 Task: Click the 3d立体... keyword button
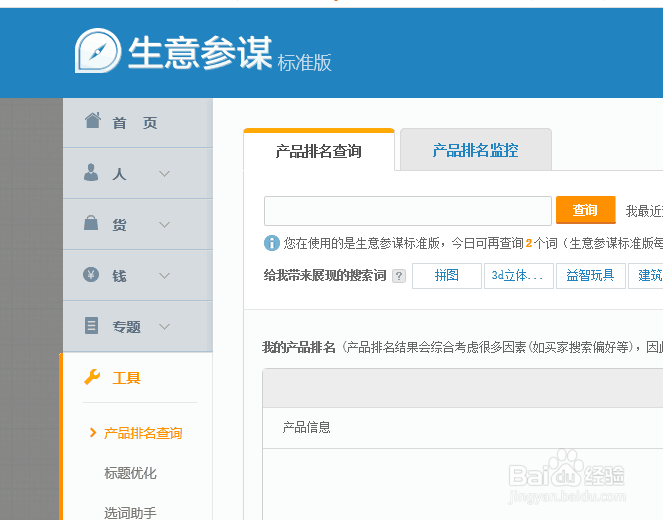519,276
